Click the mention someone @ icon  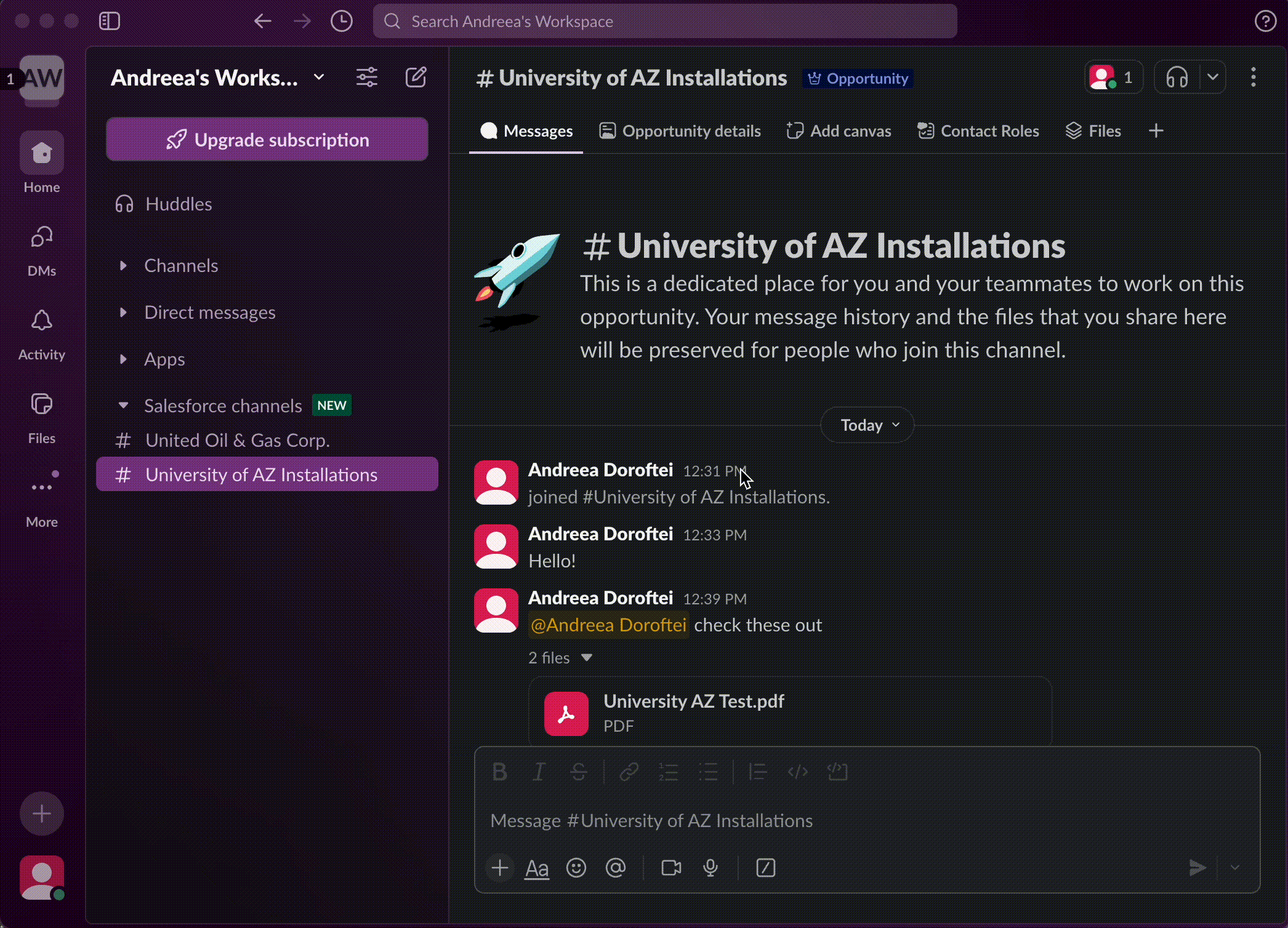[x=616, y=868]
